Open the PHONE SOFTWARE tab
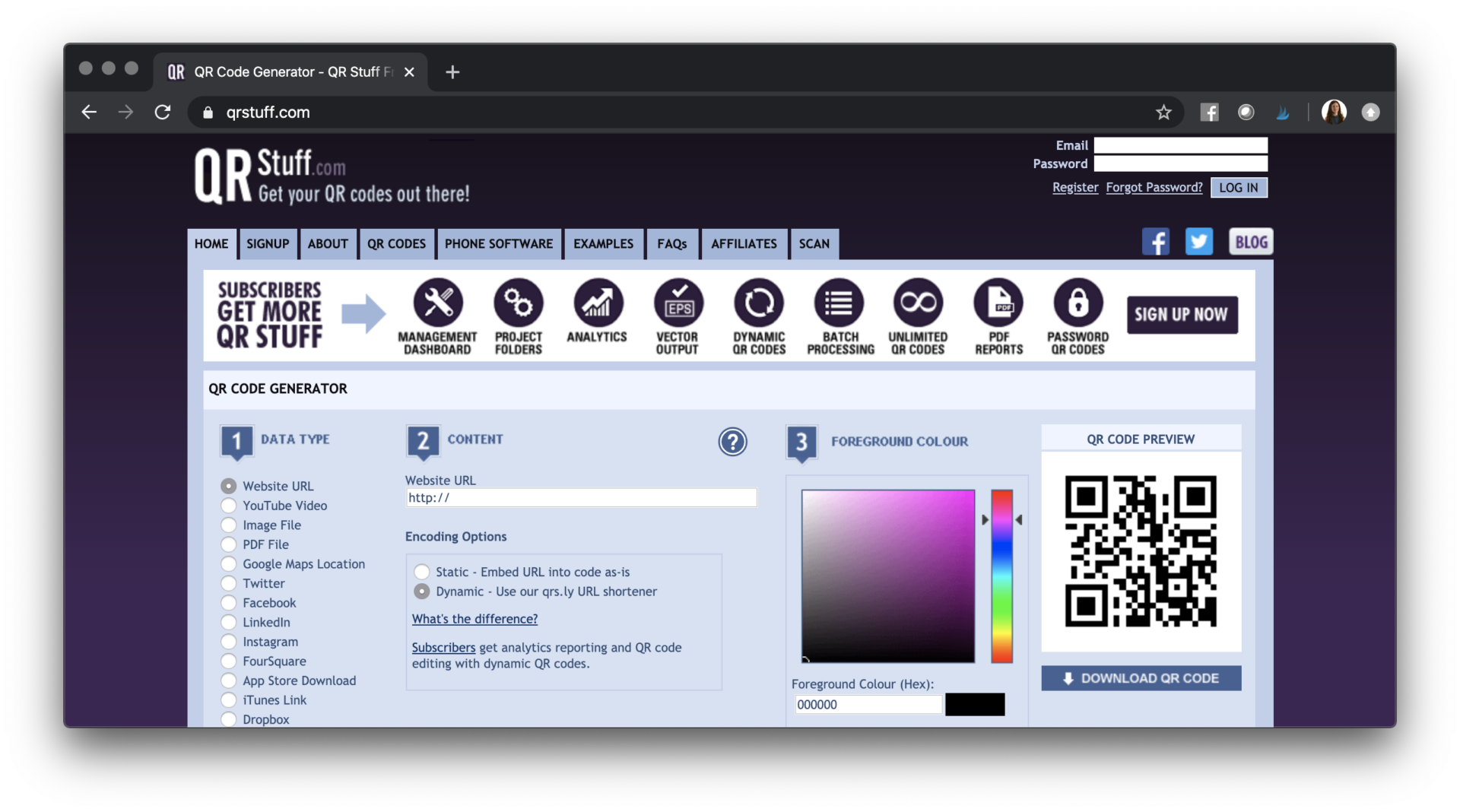The width and height of the screenshot is (1460, 812). coord(499,244)
